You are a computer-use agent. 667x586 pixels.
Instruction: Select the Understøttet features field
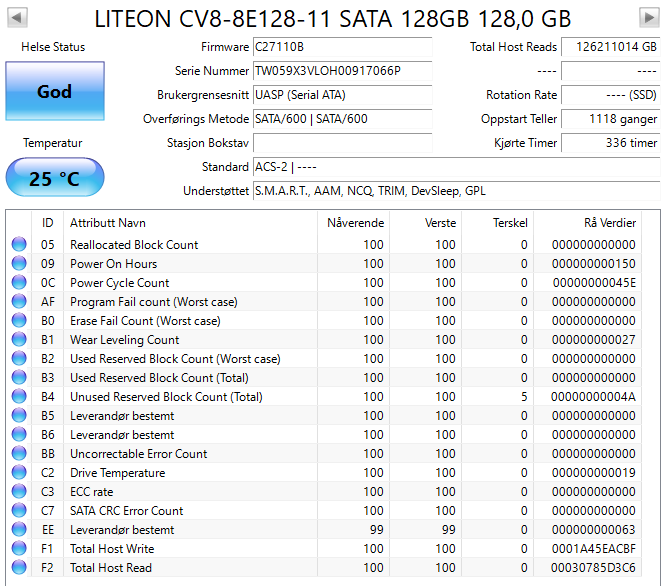coord(456,191)
